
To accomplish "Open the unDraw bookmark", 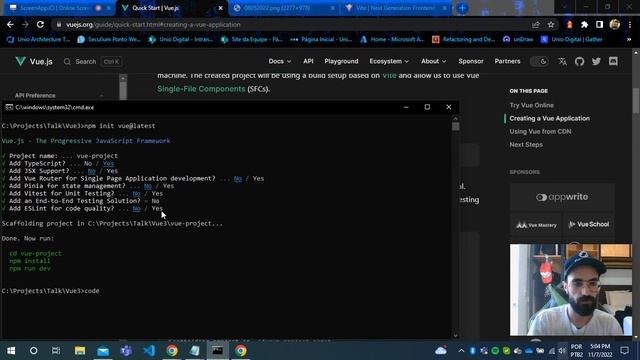I will pos(518,39).
